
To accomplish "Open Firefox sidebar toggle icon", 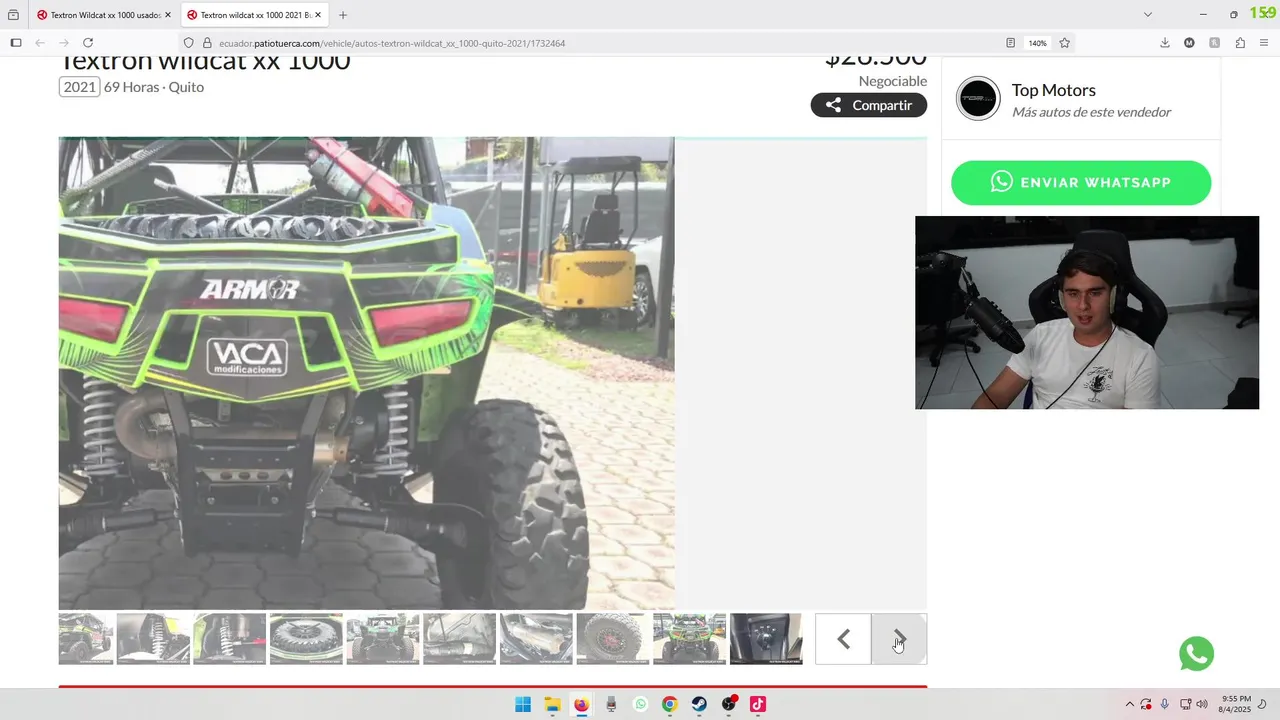I will [x=16, y=43].
